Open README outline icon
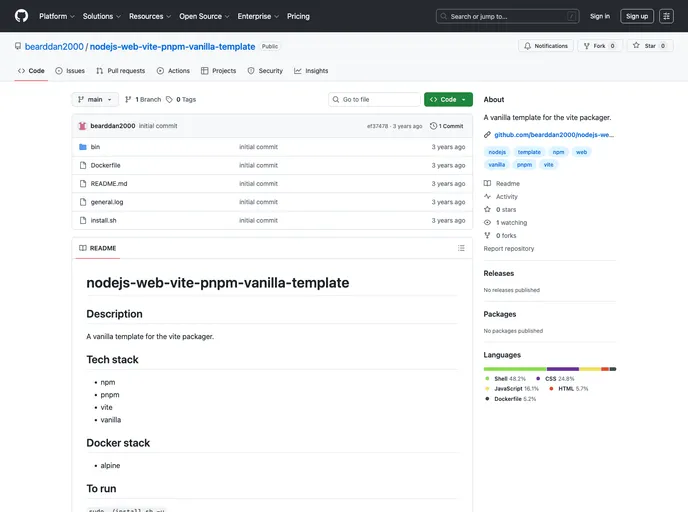 (461, 248)
